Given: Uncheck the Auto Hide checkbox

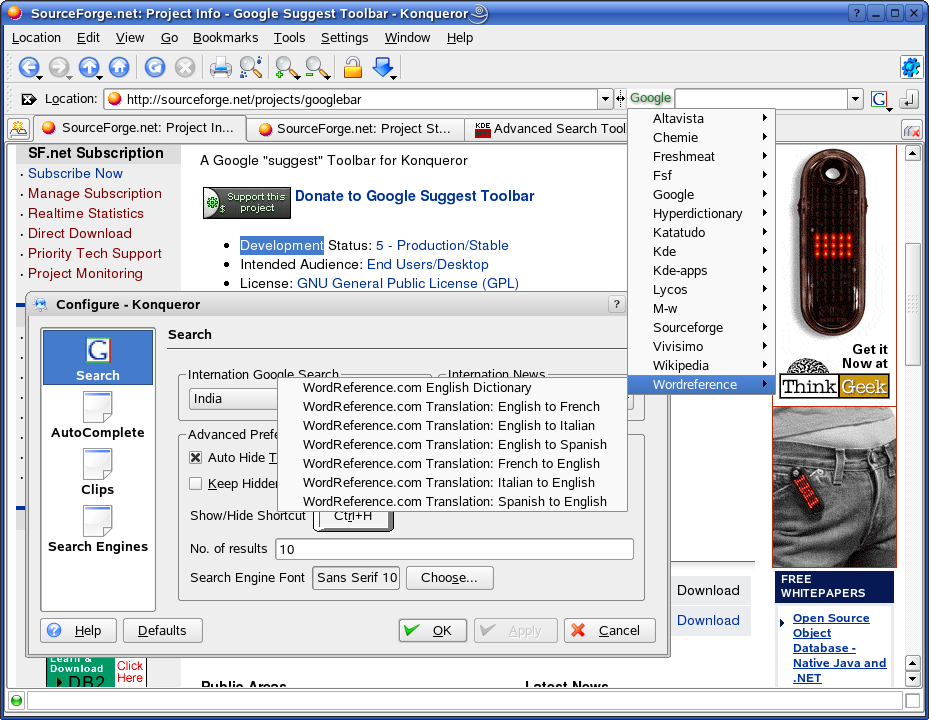Looking at the screenshot, I should [196, 457].
